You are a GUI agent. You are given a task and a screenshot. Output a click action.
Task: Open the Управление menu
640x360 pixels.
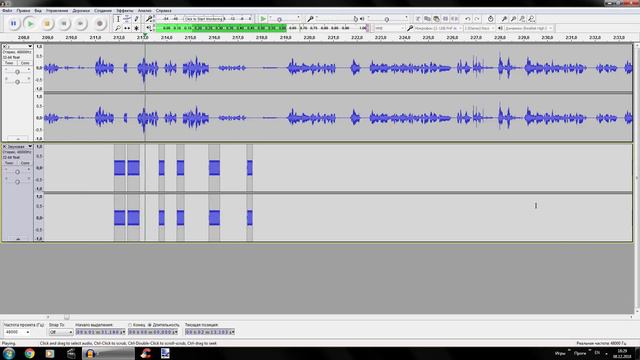(57, 11)
